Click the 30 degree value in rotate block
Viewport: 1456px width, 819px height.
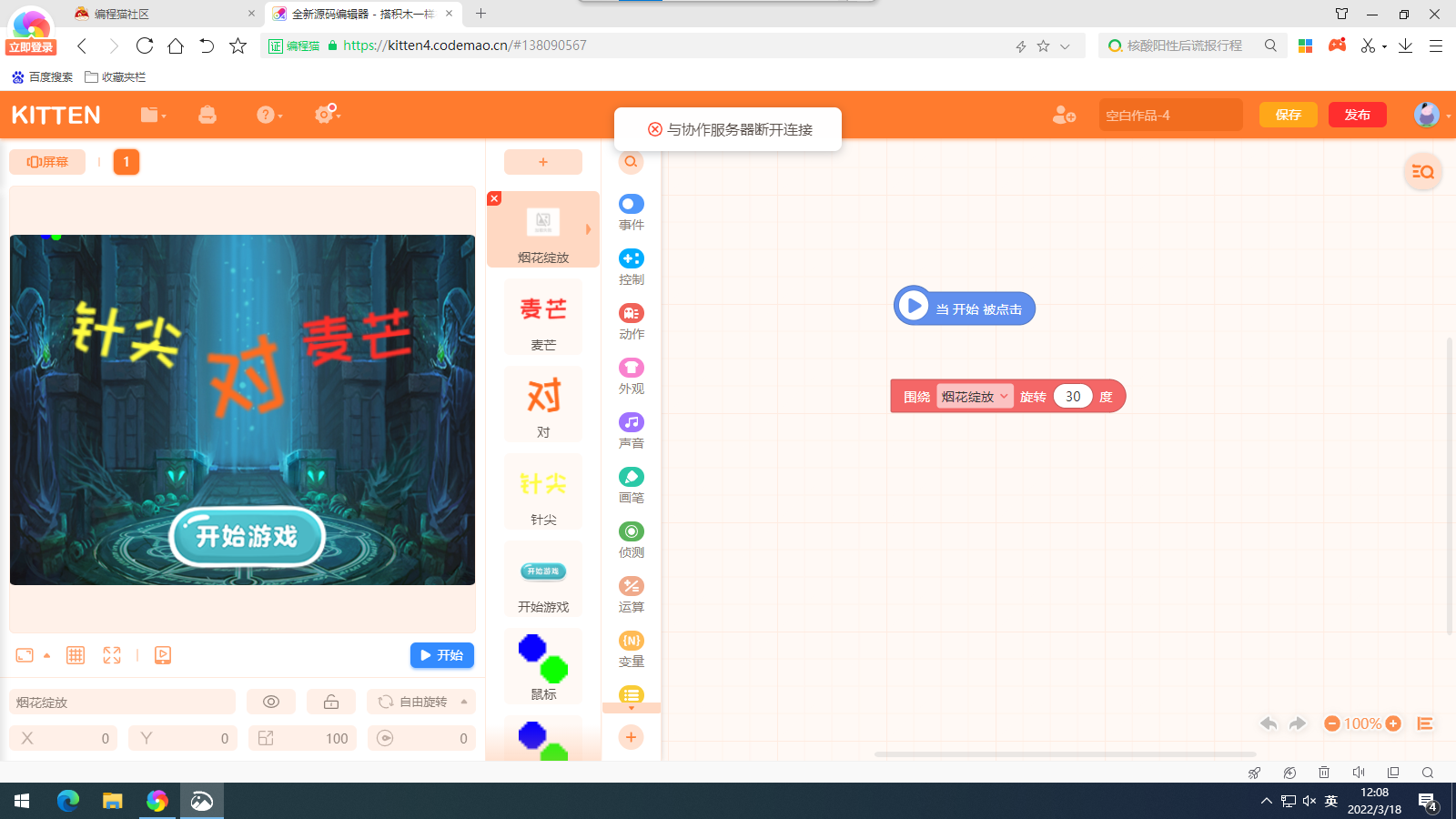tap(1073, 397)
